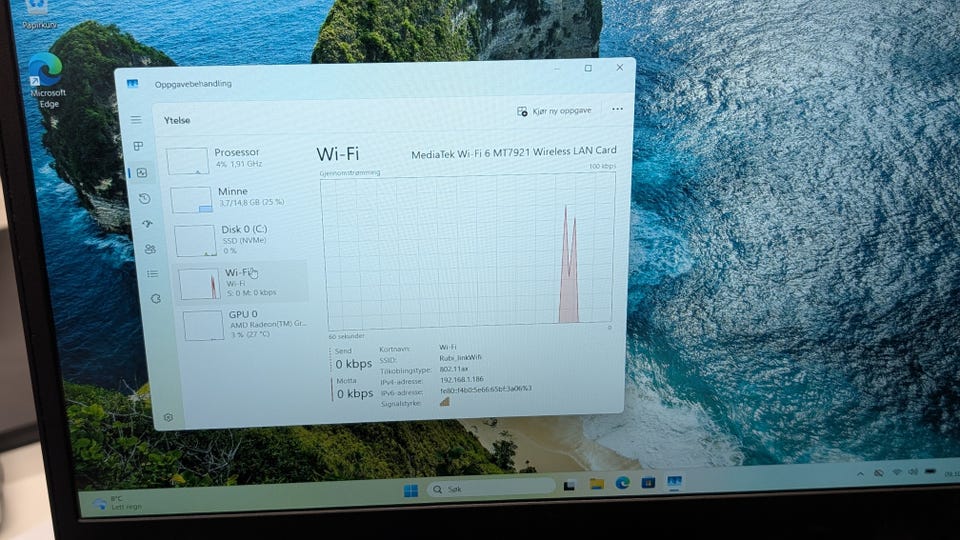Viewport: 960px width, 540px height.
Task: Click the SSID value Rubi_linkWifi
Action: (x=460, y=358)
